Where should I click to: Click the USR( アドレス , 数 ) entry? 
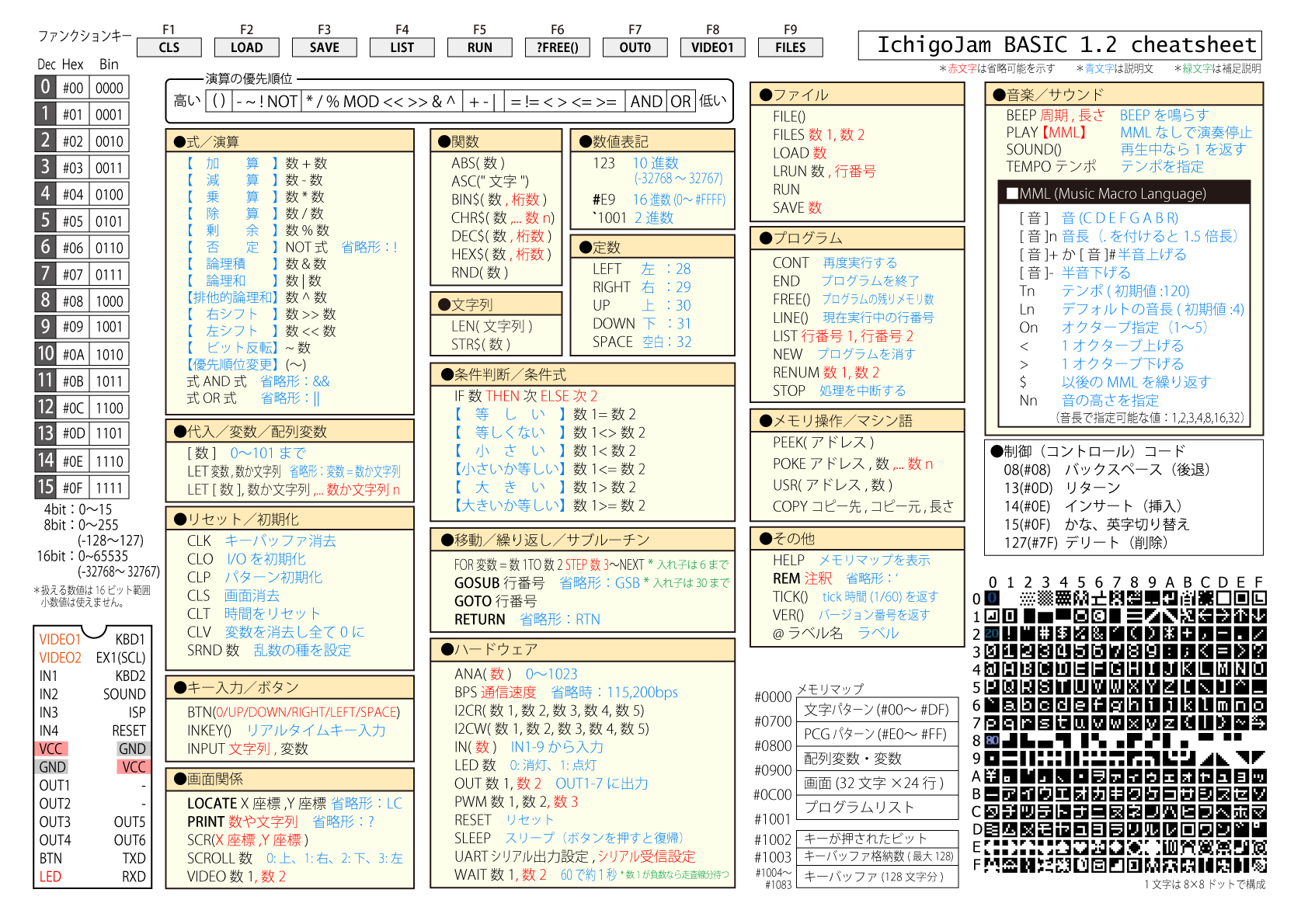833,485
